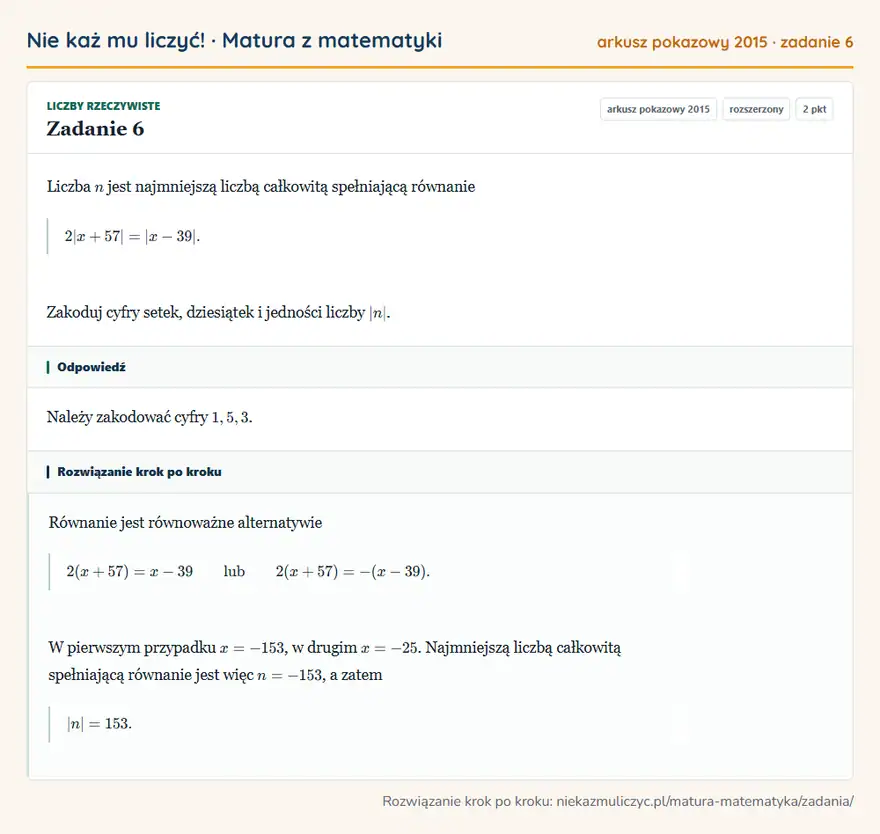Click the word 'lub' between the equations
This screenshot has width=880, height=834.
point(234,571)
